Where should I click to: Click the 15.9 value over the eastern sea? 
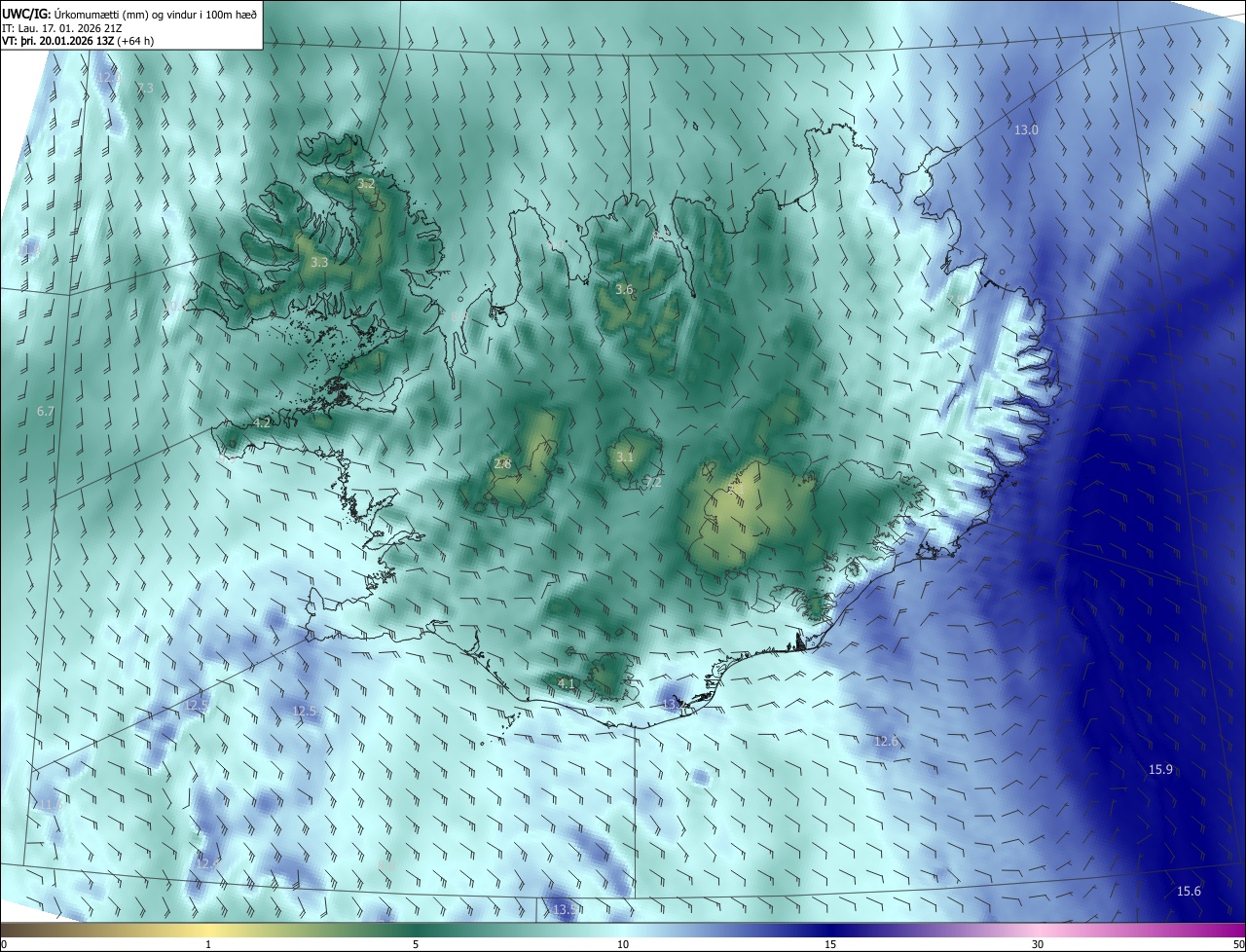[x=1160, y=769]
